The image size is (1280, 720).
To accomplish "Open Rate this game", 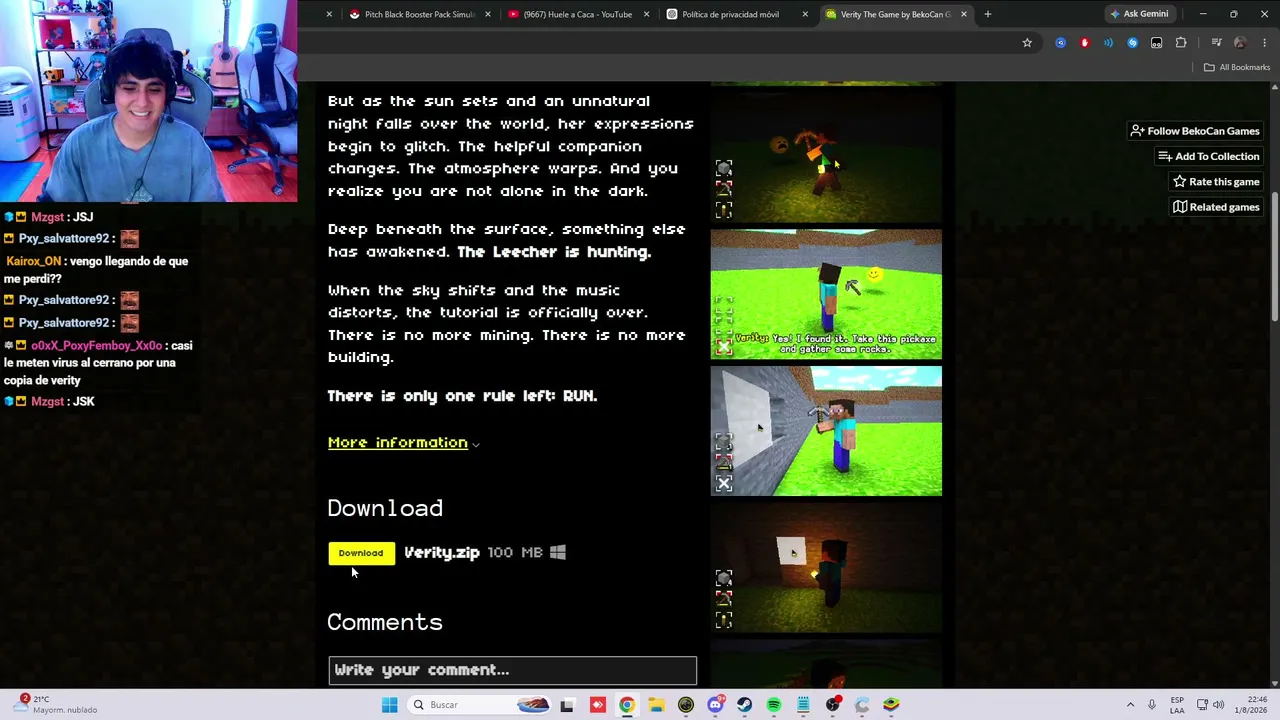I will tap(1216, 182).
